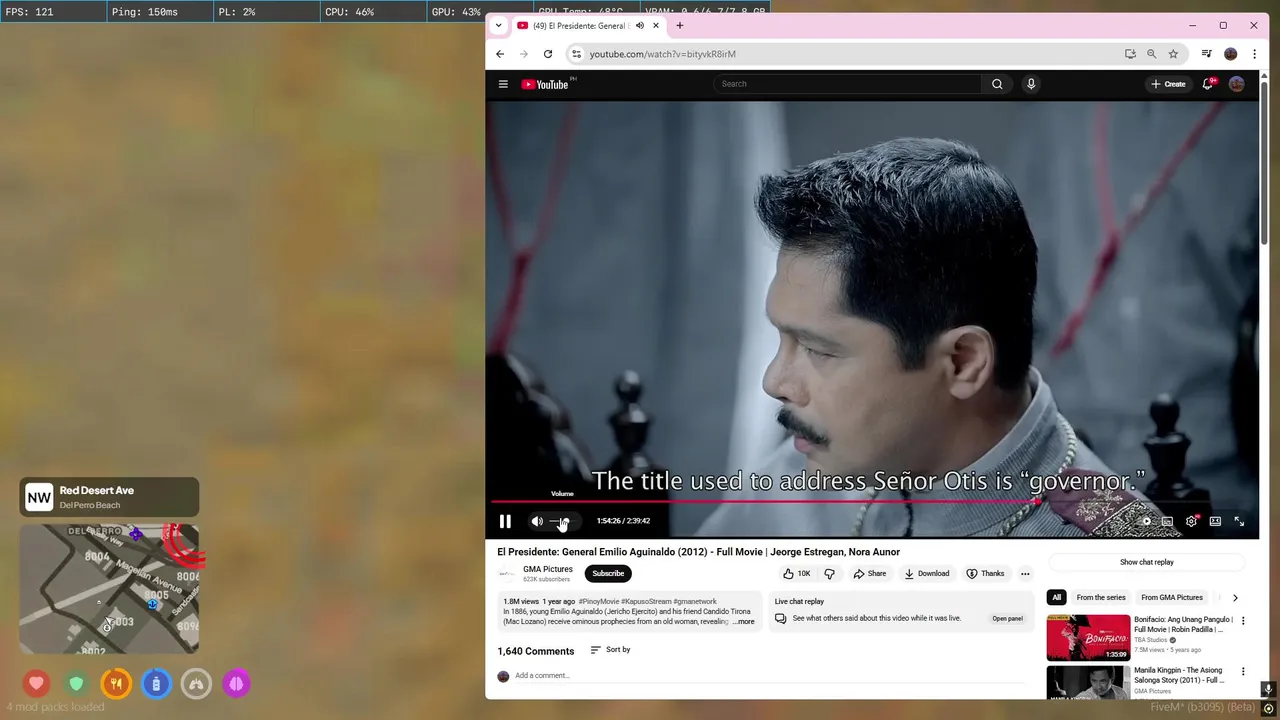
Task: Open the Chrome profile avatar
Action: pos(1231,54)
